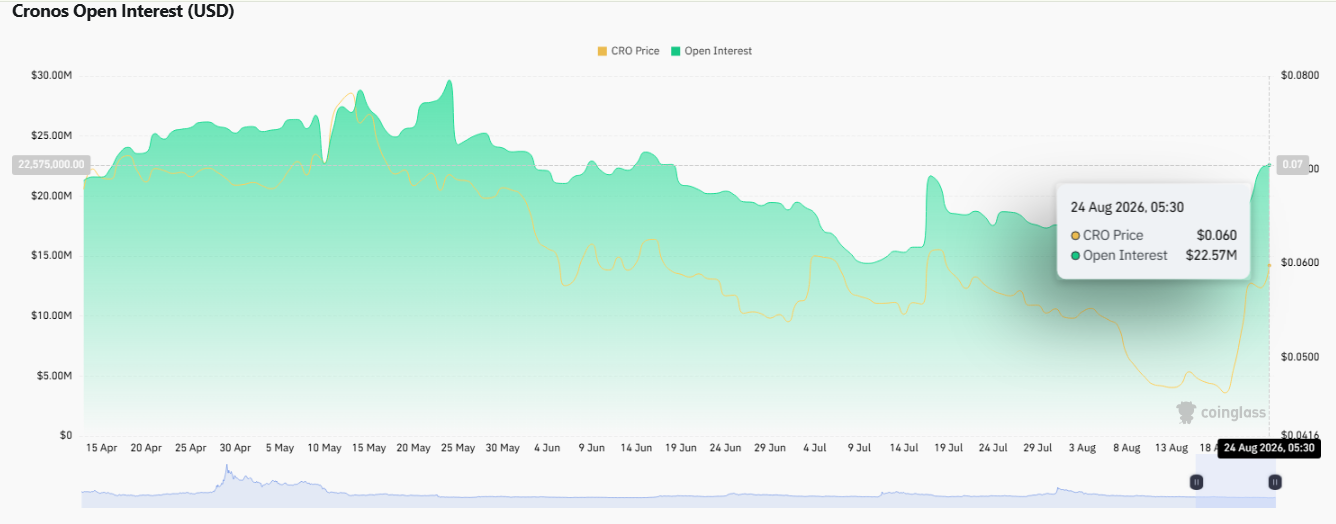
Task: Click the $0.0500 right axis label
Action: pyautogui.click(x=1300, y=357)
